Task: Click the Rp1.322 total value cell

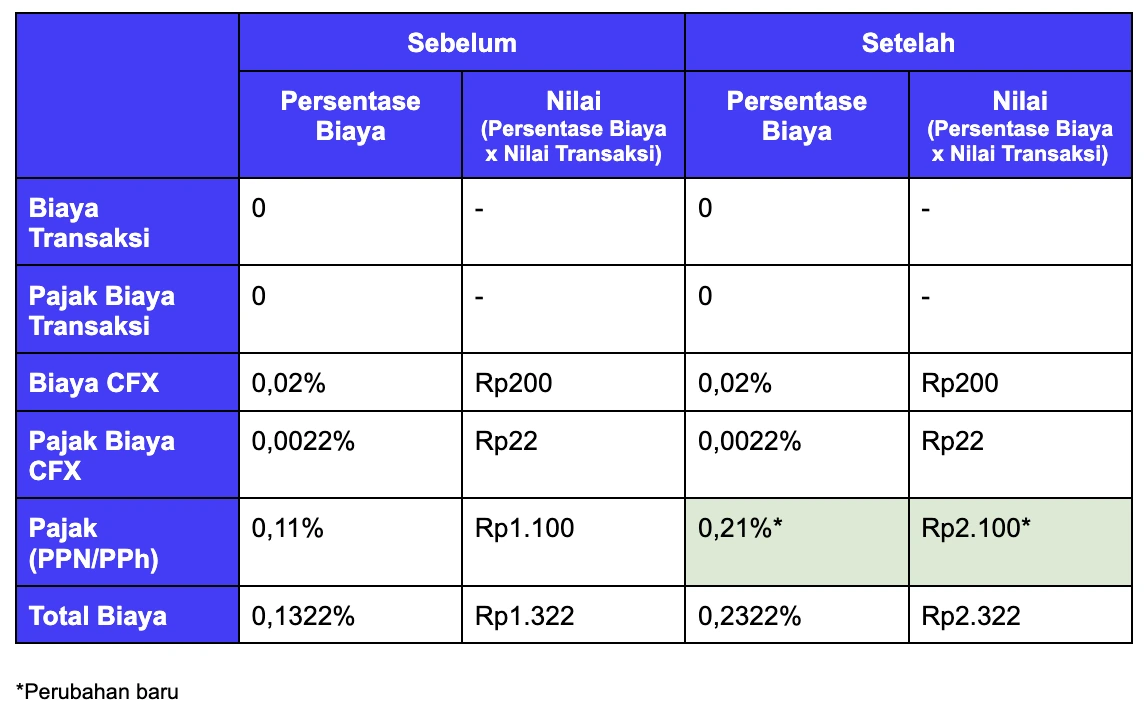Action: click(x=573, y=615)
